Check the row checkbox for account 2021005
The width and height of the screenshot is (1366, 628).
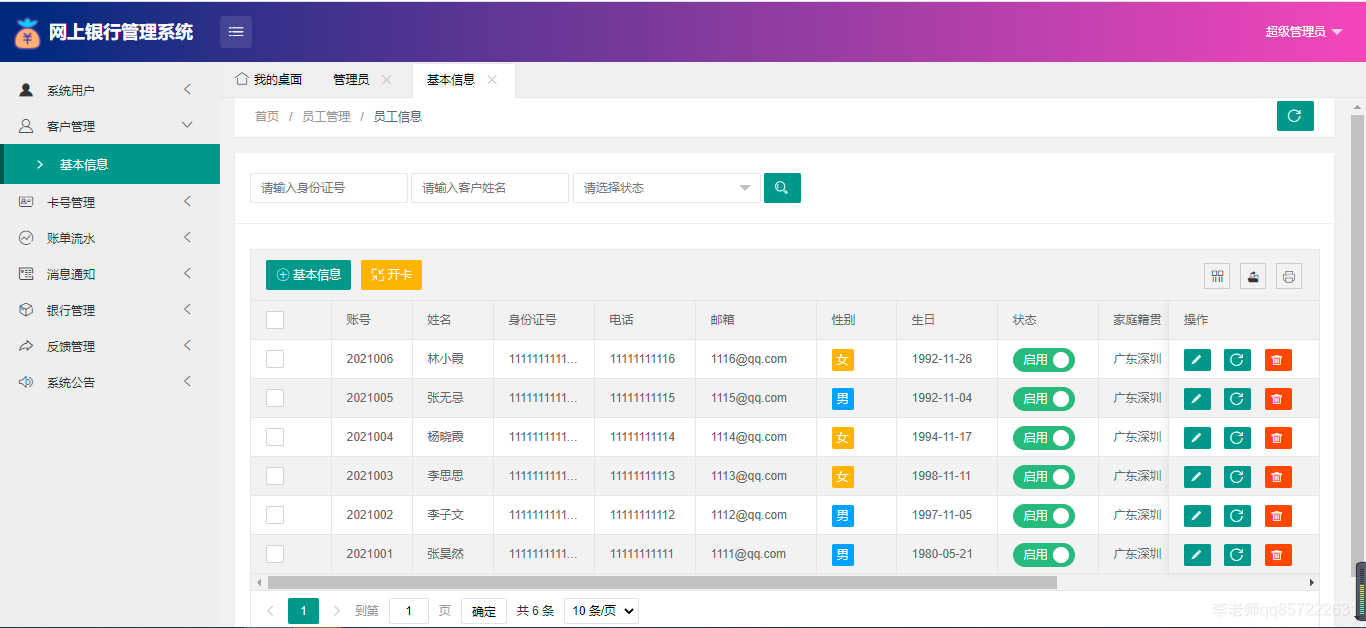275,398
